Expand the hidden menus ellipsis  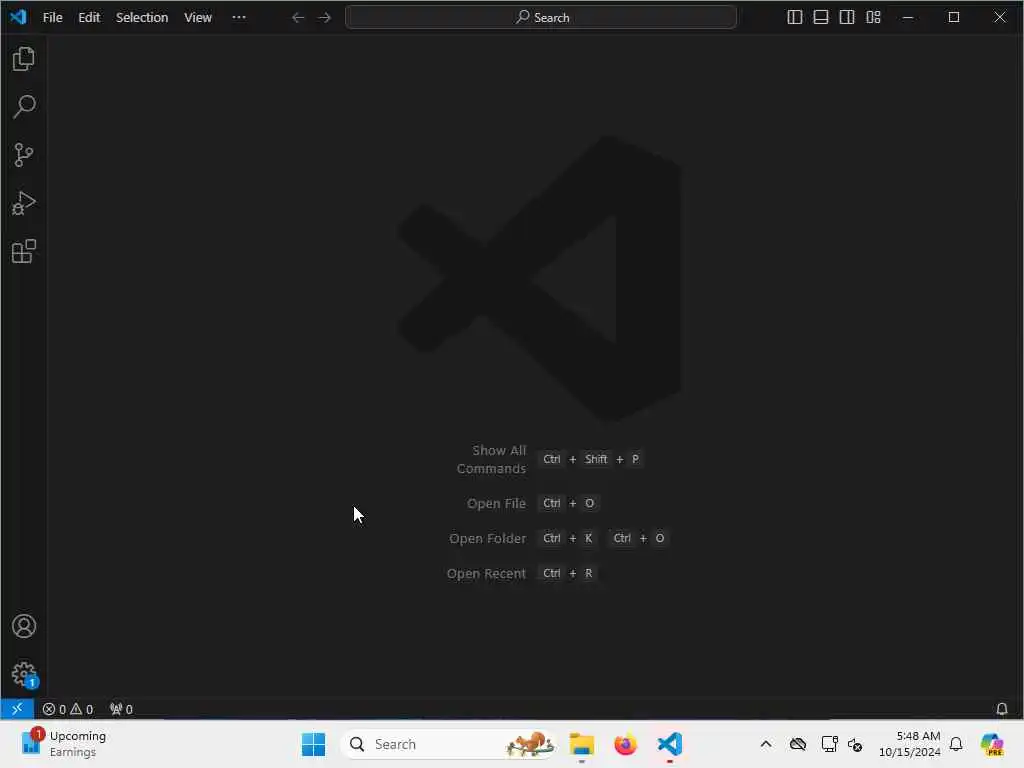[239, 18]
